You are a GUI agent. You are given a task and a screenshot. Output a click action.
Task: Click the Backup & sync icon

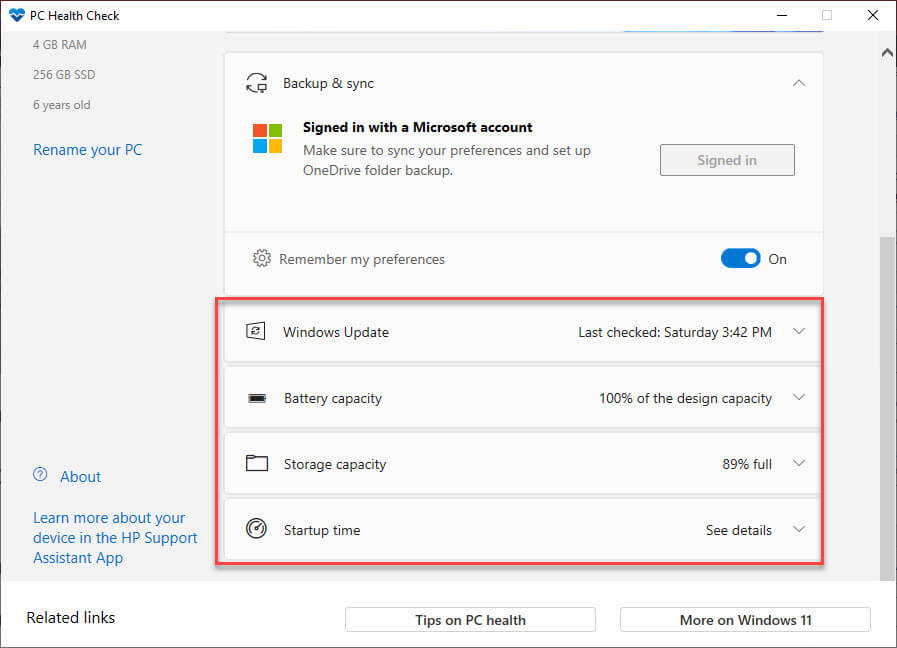[x=257, y=83]
